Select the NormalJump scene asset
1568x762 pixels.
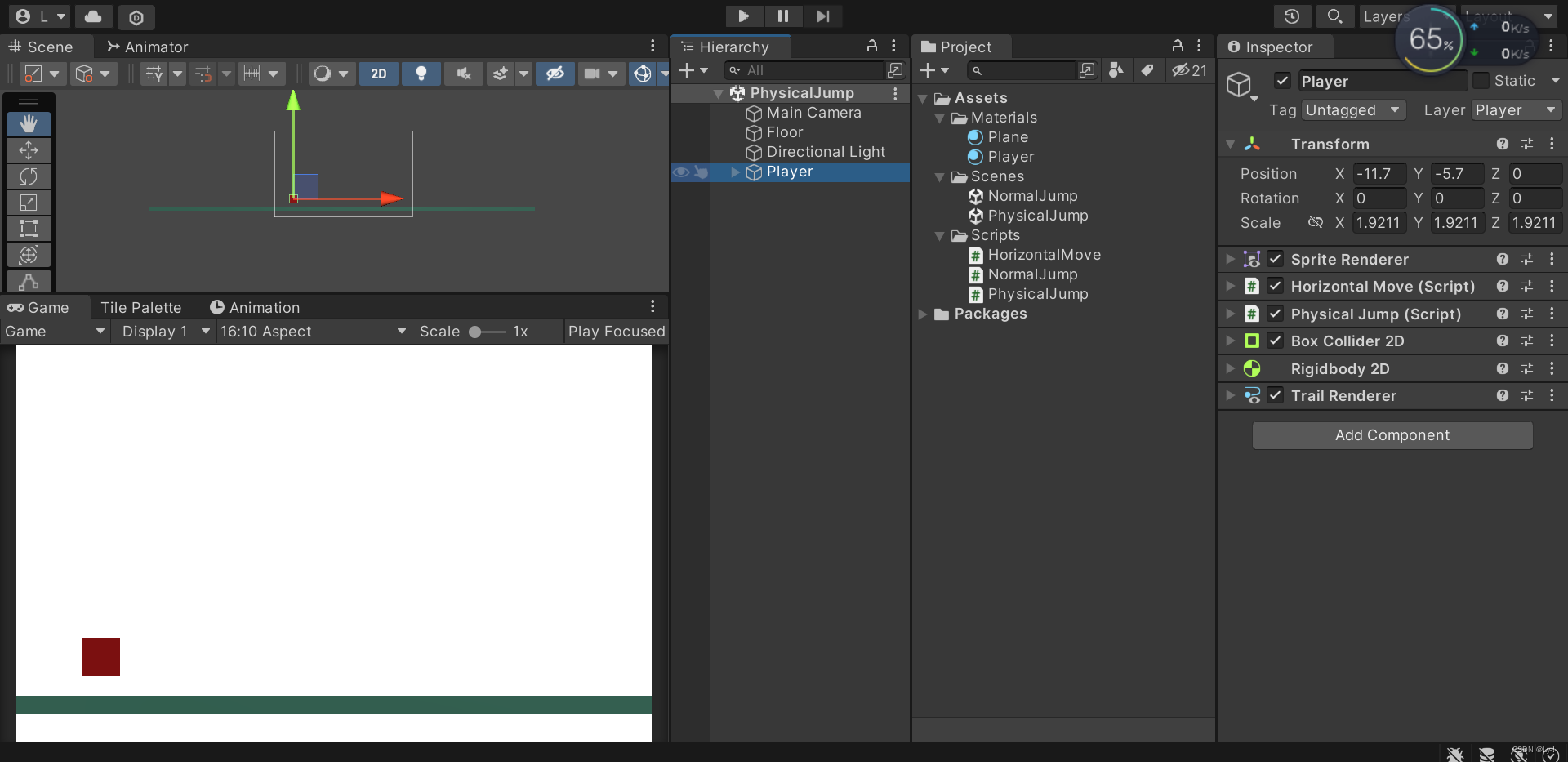tap(1023, 196)
